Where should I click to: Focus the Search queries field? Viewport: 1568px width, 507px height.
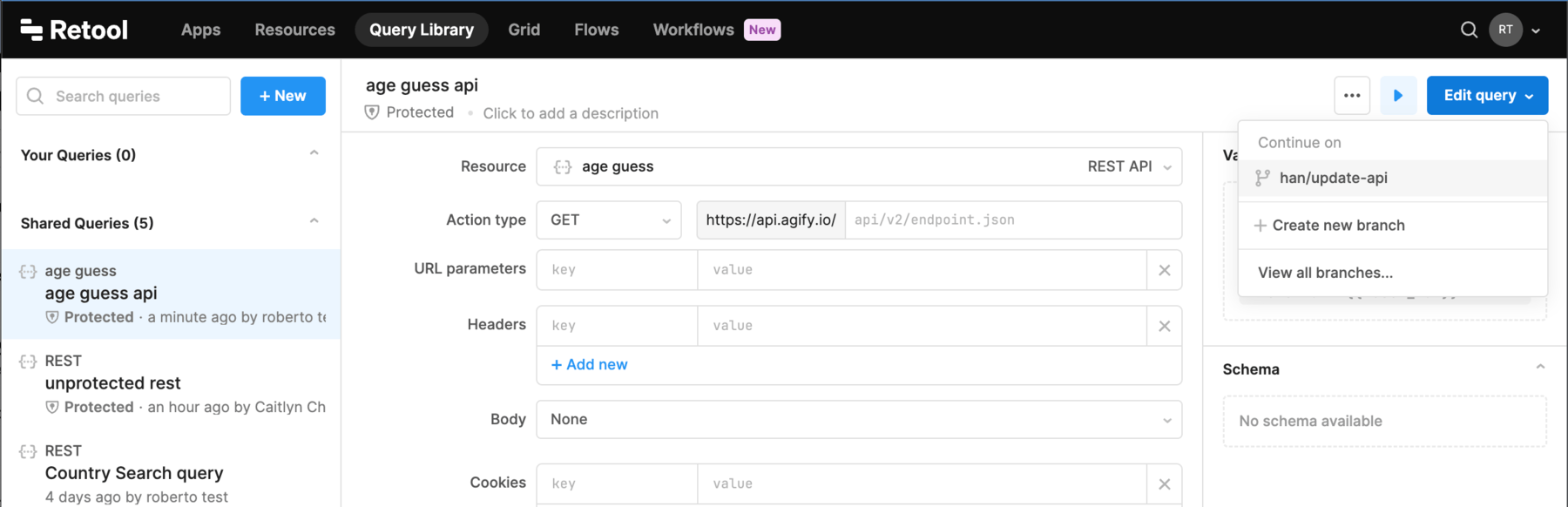pos(123,96)
